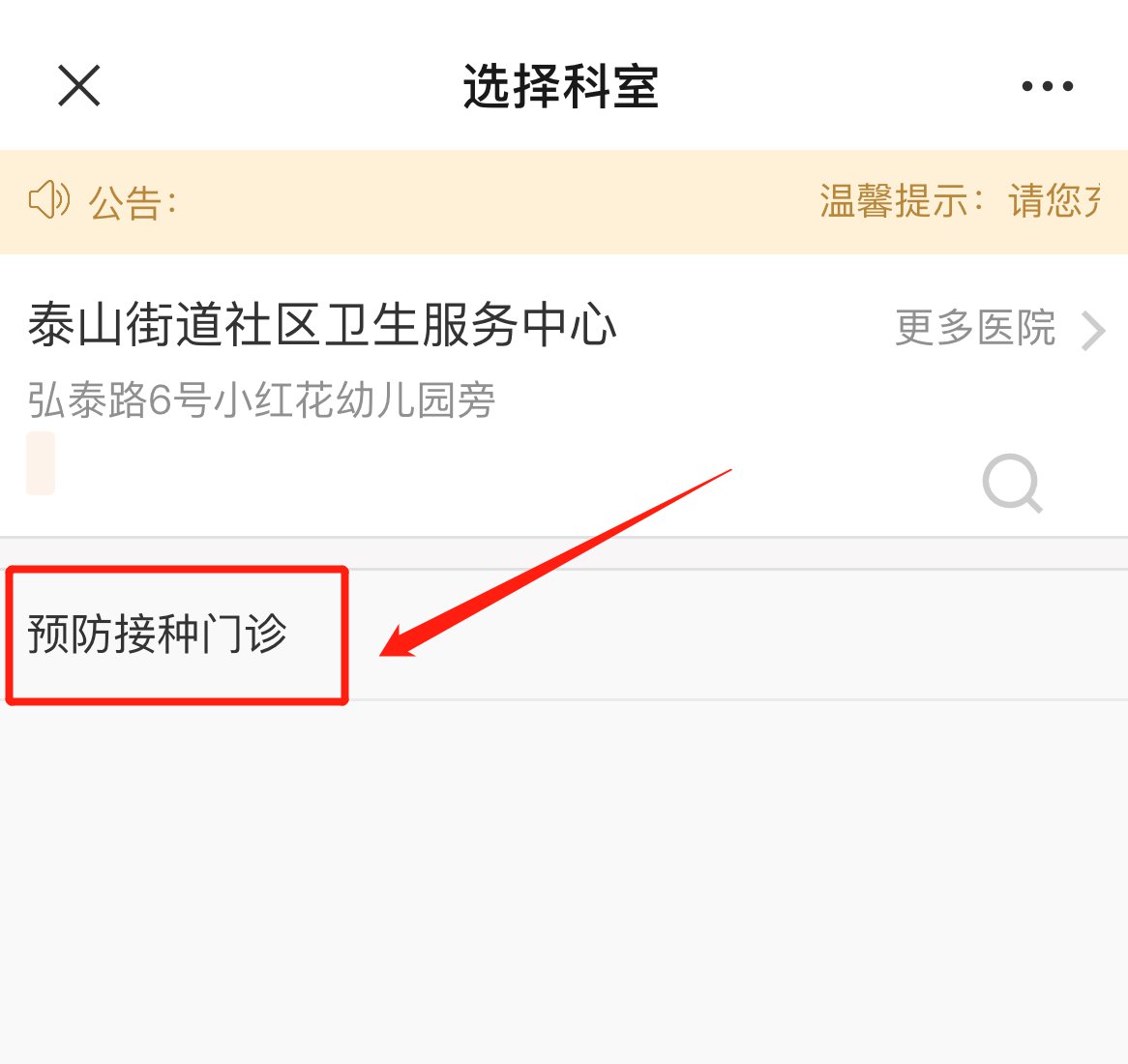
Task: Click the 公告 label in banner
Action: click(x=133, y=202)
